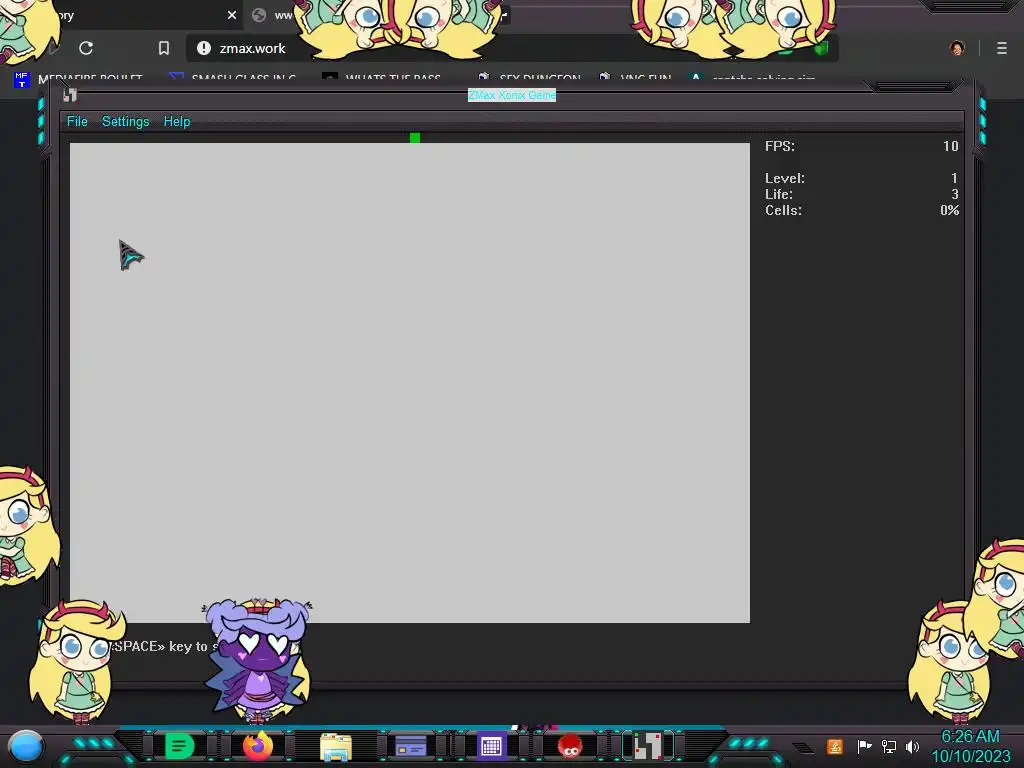Open the WHATS THE PASS bookmark

(x=382, y=79)
